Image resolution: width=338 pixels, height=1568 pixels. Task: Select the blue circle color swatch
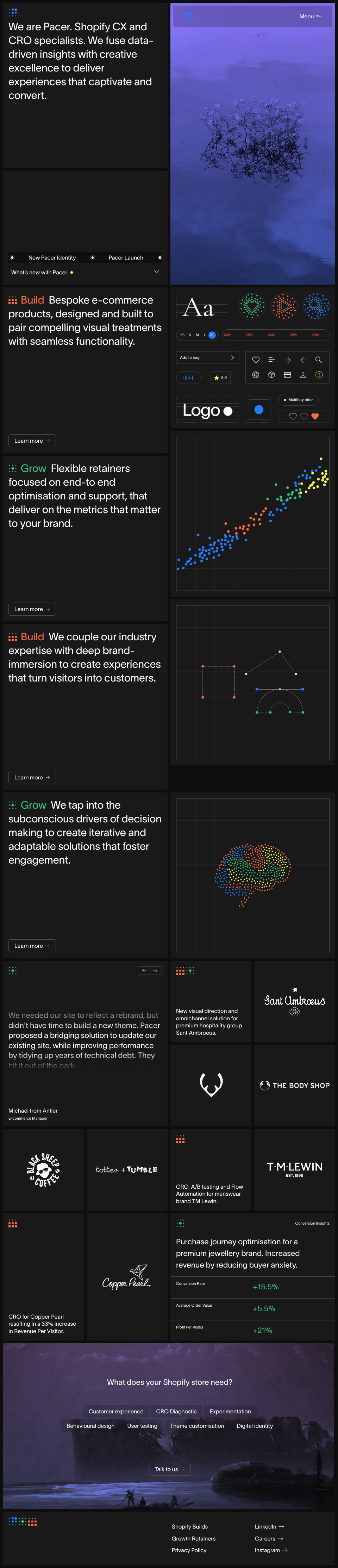click(x=259, y=410)
